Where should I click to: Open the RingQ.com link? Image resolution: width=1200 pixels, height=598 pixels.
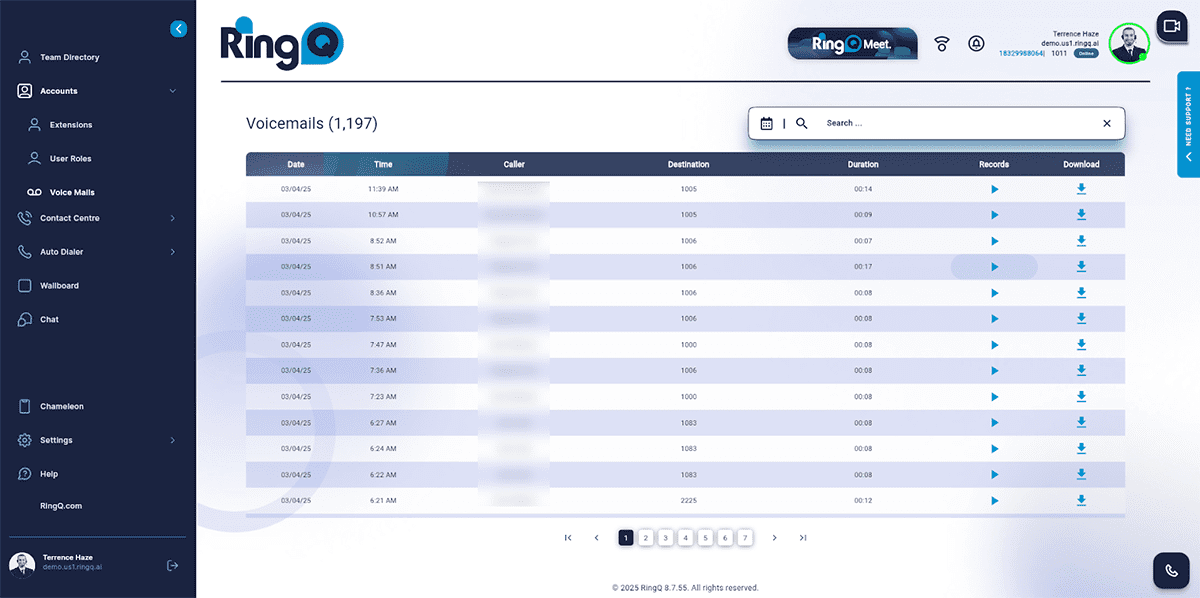(61, 506)
